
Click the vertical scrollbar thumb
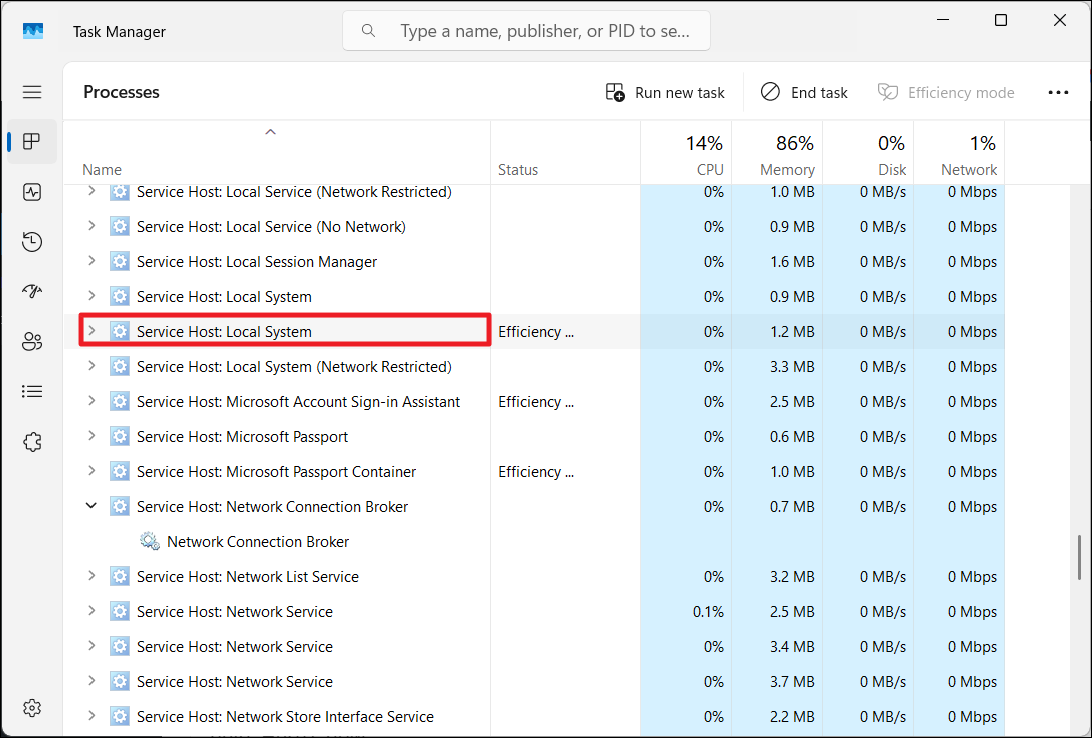1079,557
